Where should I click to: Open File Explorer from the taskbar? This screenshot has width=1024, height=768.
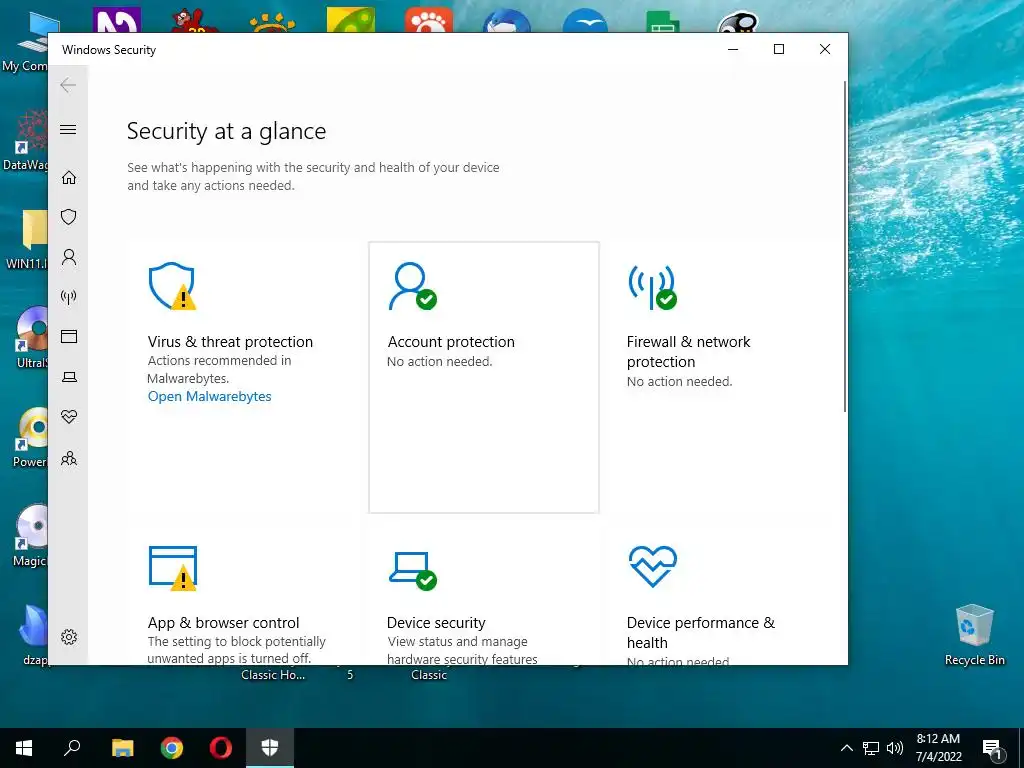coord(122,748)
